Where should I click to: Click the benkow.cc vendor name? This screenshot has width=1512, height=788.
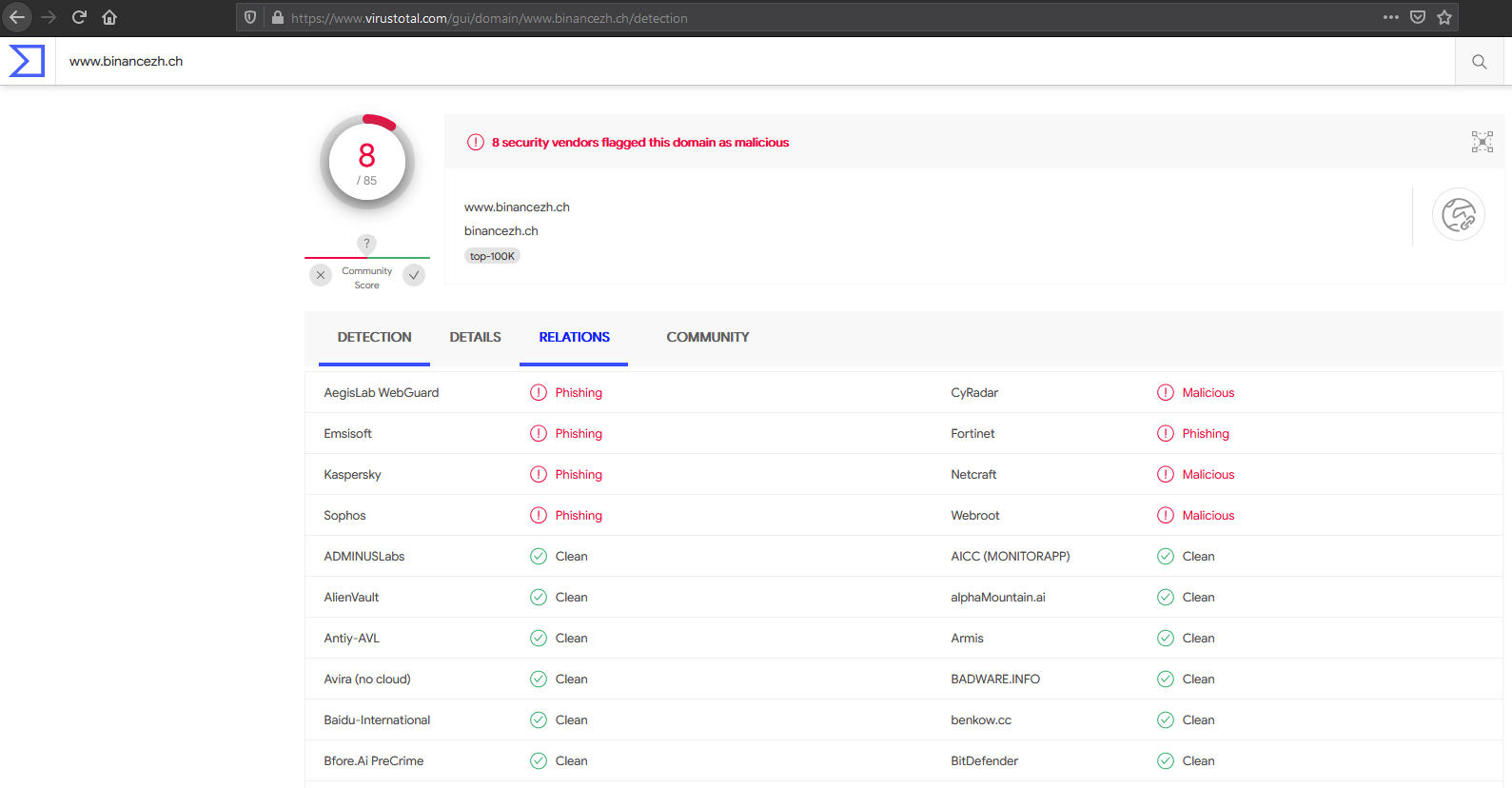click(x=981, y=719)
